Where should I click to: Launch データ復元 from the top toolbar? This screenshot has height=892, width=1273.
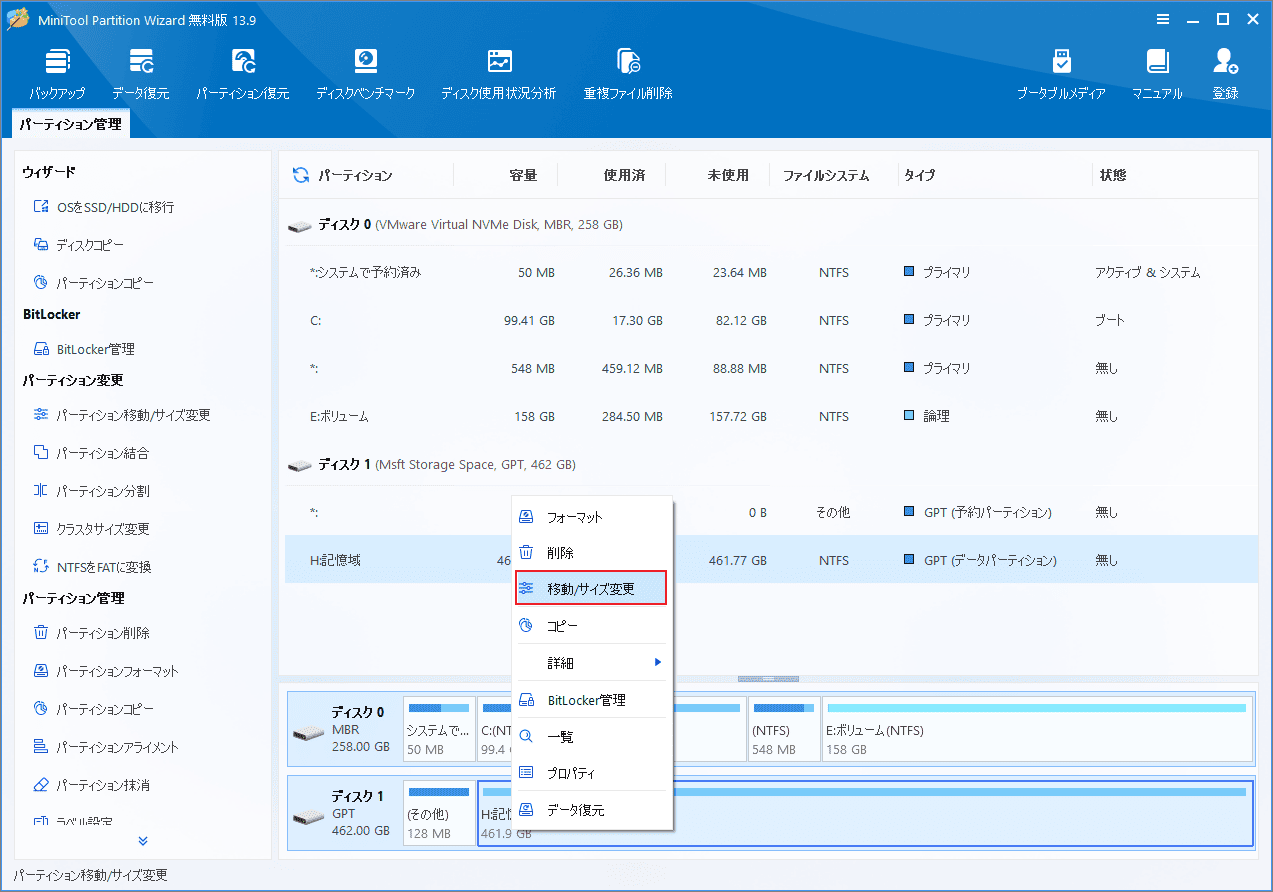[x=141, y=74]
